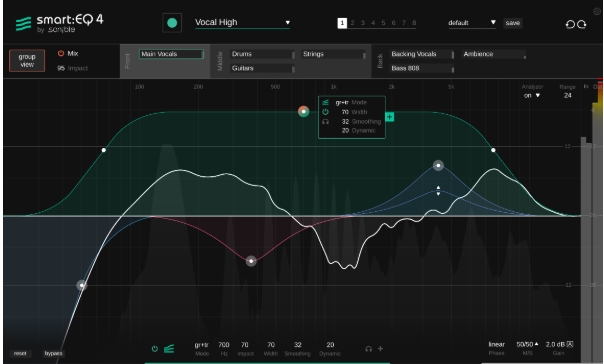Expand the default preset dropdown
Screen dimensions: 604x364
[x=472, y=23]
